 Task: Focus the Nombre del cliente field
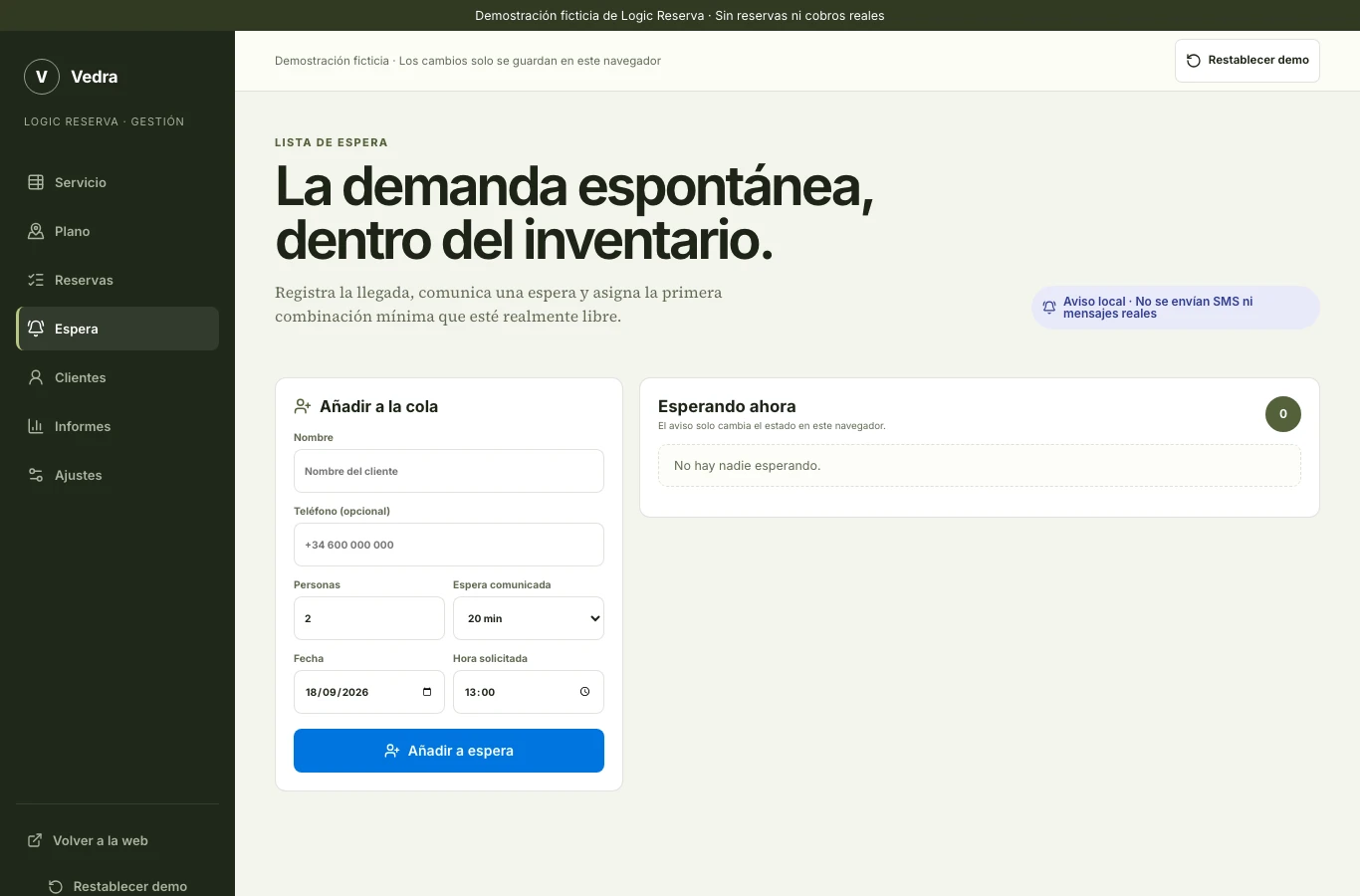[x=449, y=471]
